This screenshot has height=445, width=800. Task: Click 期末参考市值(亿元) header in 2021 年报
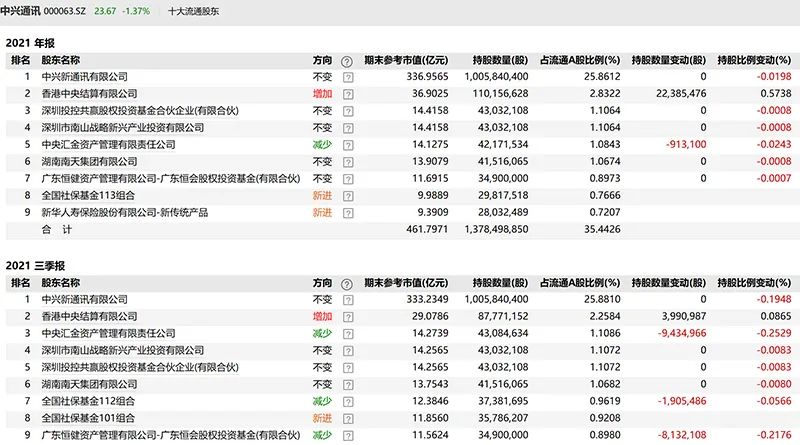point(406,60)
